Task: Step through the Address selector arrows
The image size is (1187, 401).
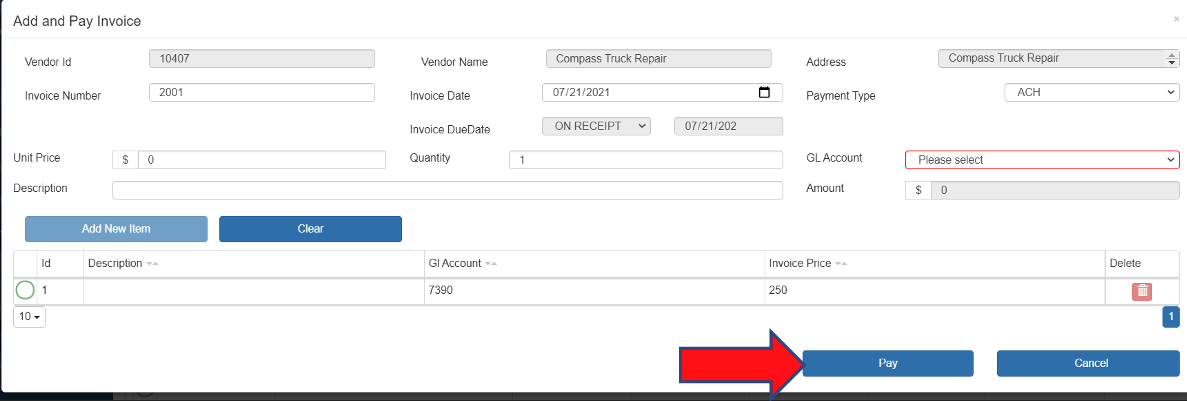Action: (1173, 58)
